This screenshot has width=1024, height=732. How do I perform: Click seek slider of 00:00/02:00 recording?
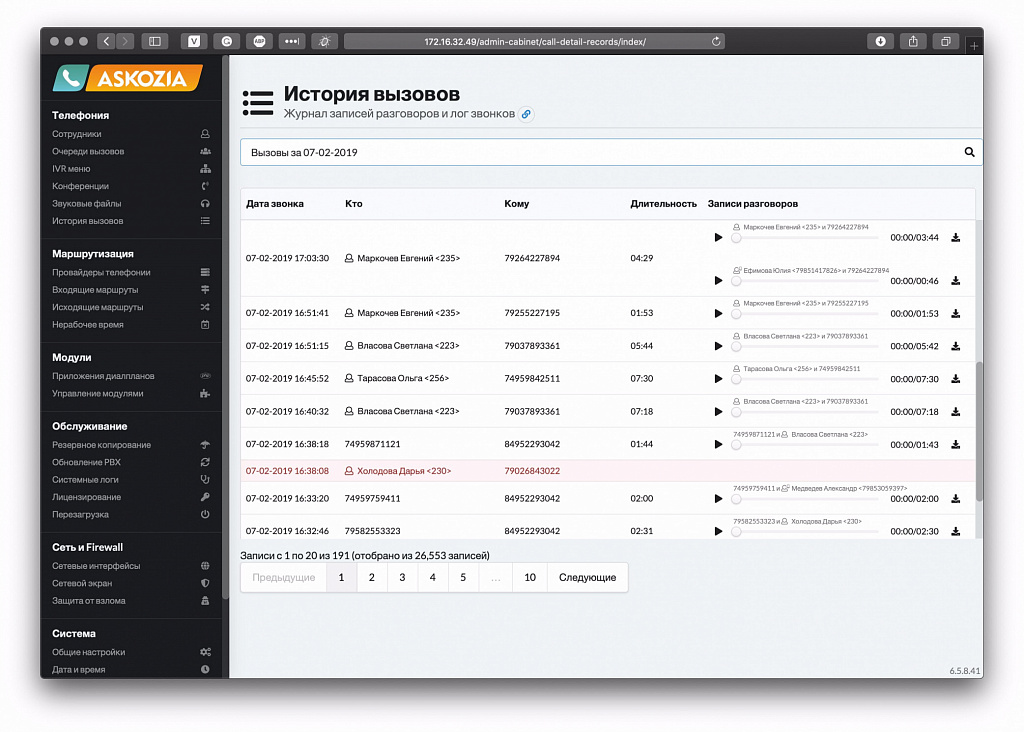pos(805,500)
